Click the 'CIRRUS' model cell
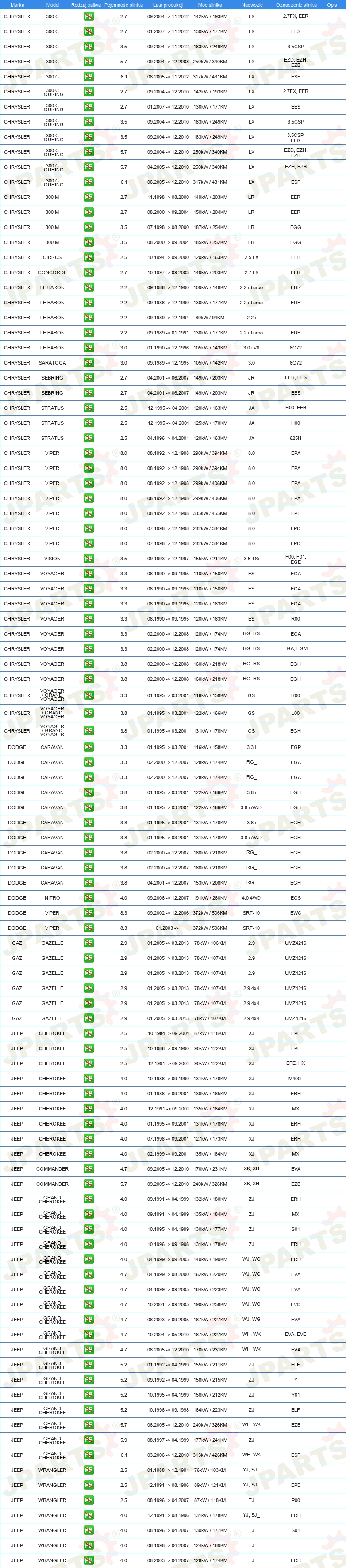 pyautogui.click(x=52, y=257)
